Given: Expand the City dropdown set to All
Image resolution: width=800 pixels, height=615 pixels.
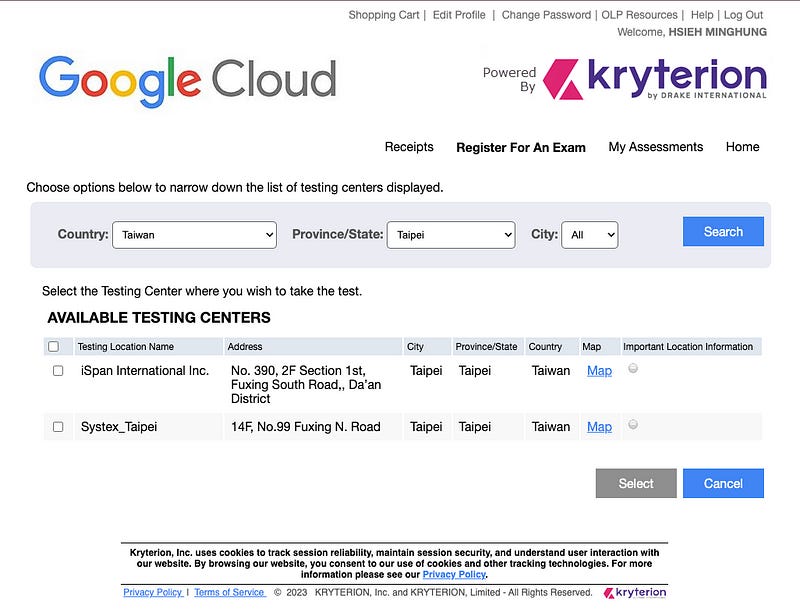Looking at the screenshot, I should pyautogui.click(x=590, y=234).
